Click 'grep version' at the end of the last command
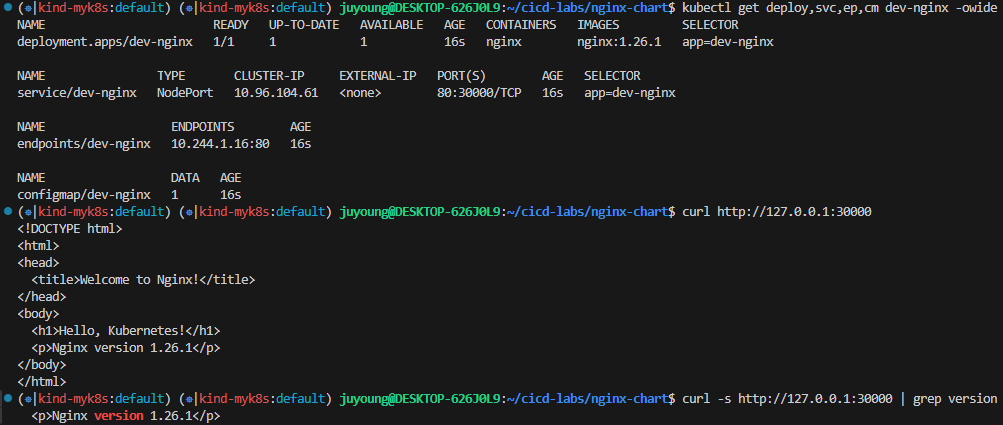The image size is (1003, 425). coord(955,399)
